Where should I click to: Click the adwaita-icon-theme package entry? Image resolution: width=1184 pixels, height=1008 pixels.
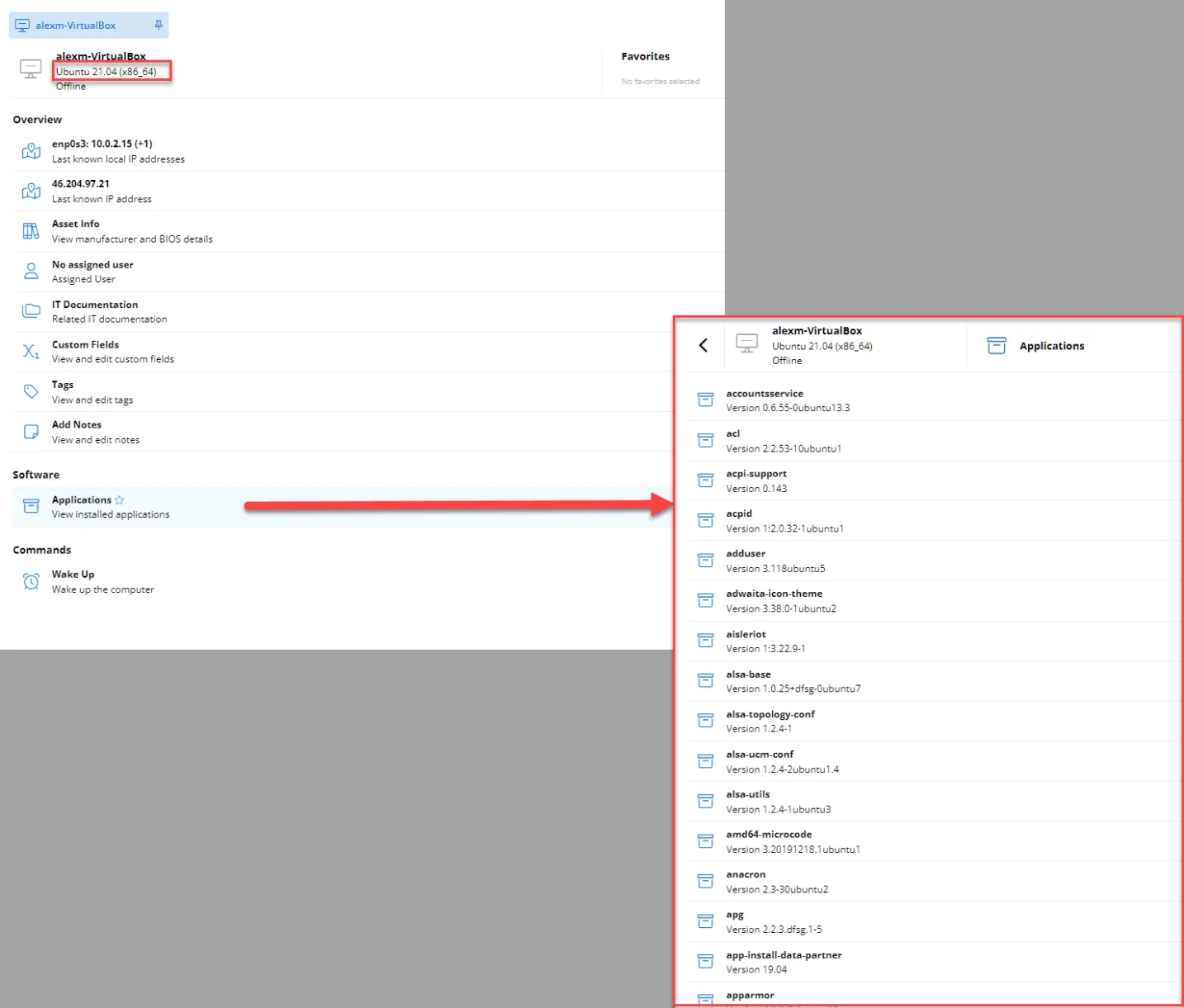[x=774, y=594]
